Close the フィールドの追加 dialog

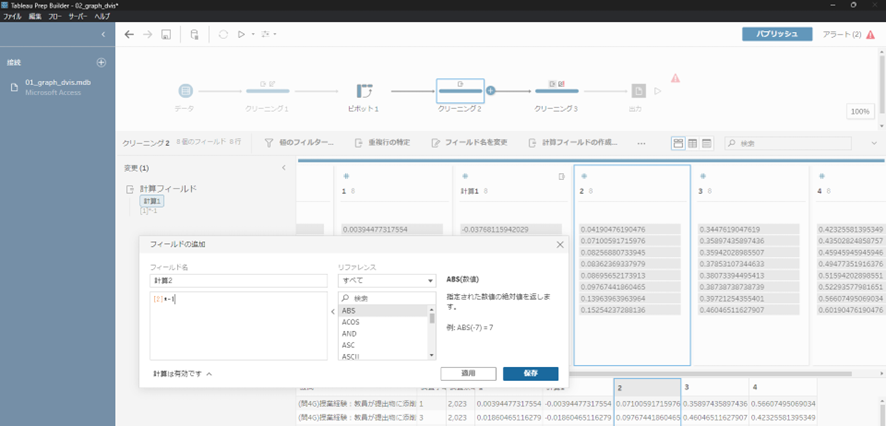pos(560,245)
